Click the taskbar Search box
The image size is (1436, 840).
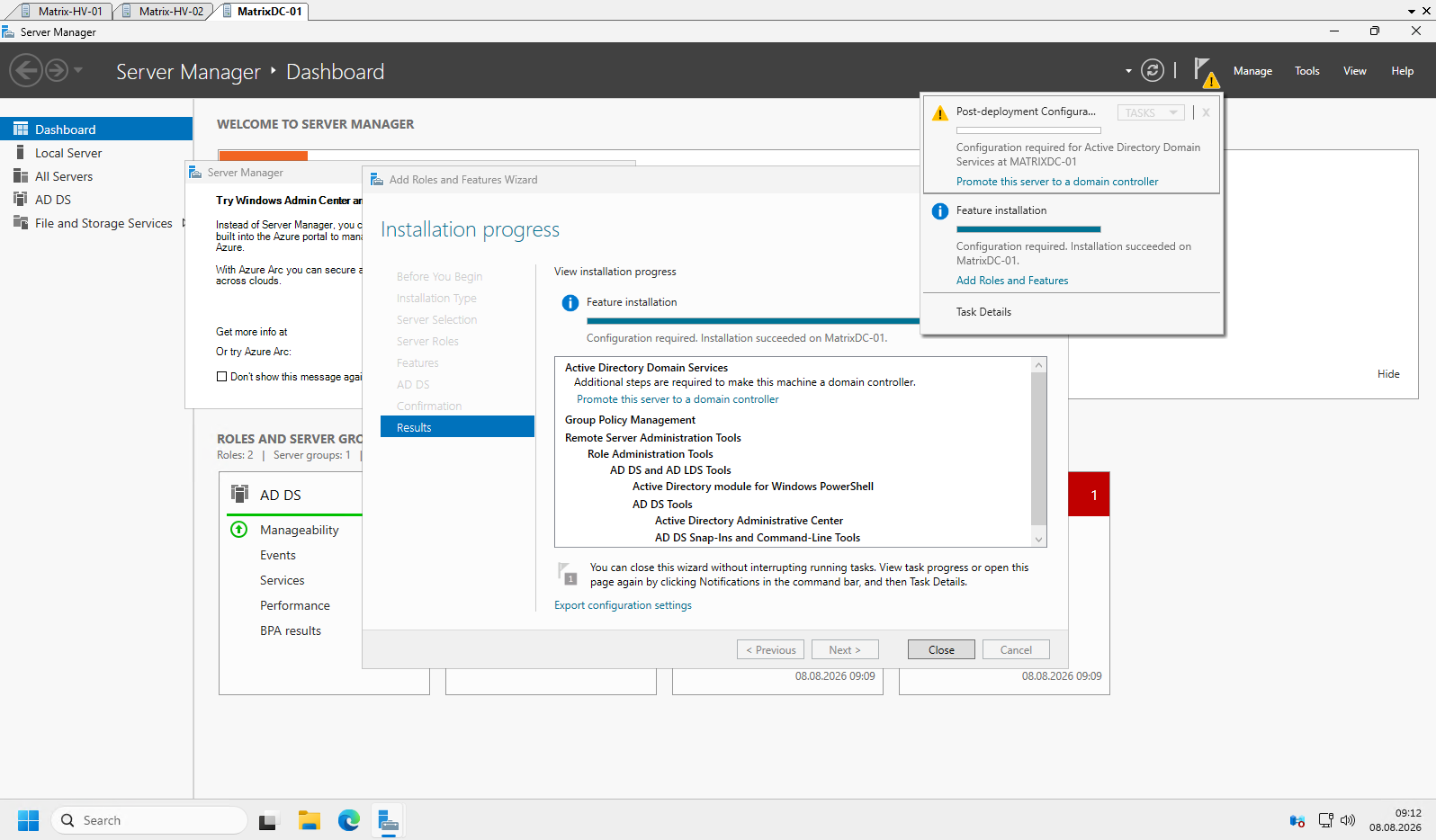[149, 820]
